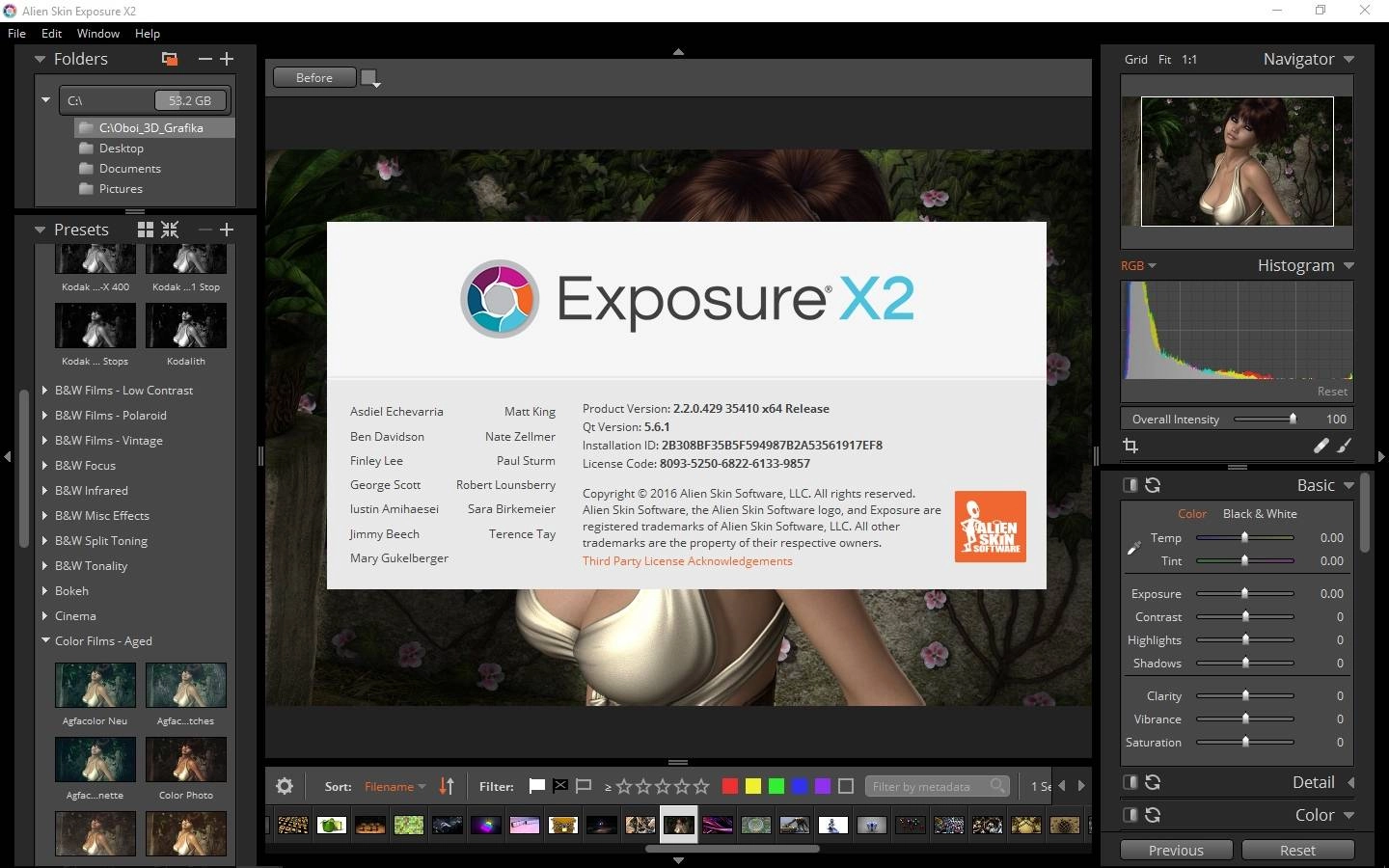Toggle Grid in Navigator
Image resolution: width=1389 pixels, height=868 pixels.
(x=1136, y=60)
